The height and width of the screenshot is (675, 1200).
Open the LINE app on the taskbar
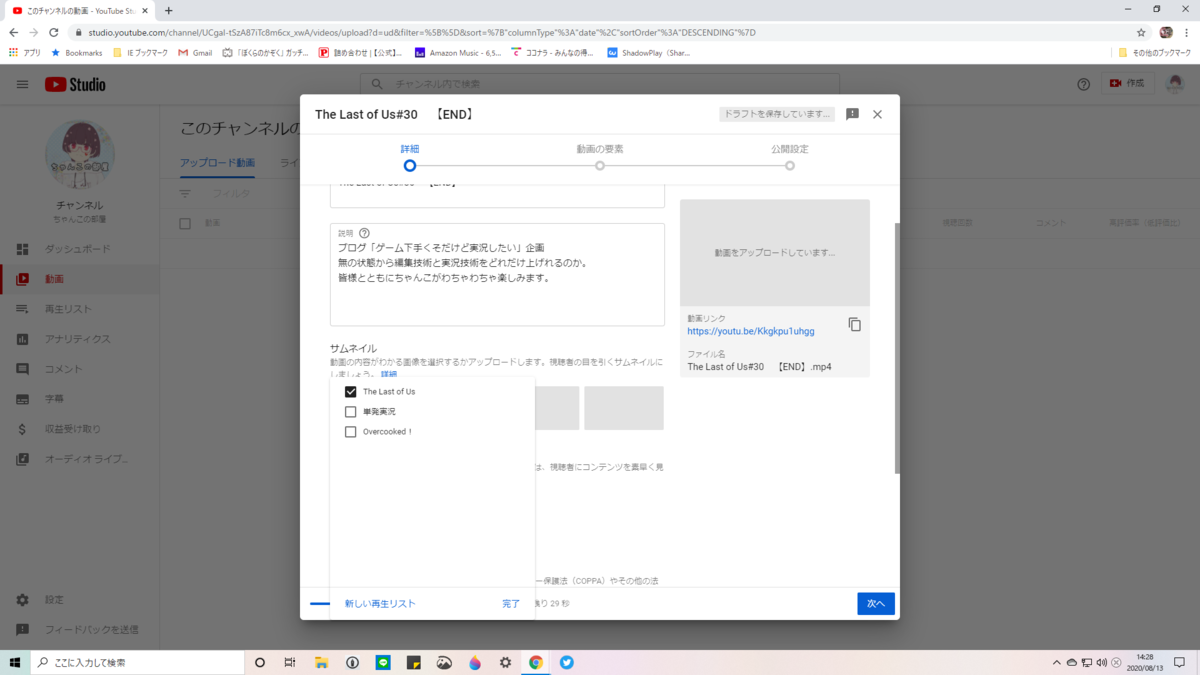tap(383, 662)
